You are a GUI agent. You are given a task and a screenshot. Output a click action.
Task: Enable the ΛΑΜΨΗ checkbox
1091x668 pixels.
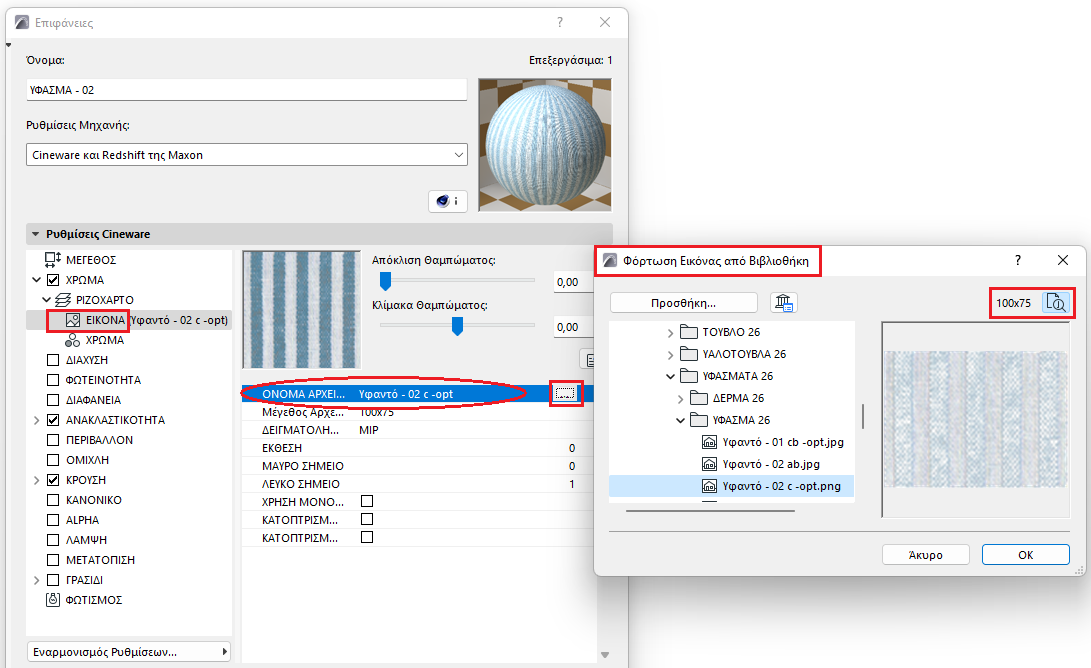coord(53,540)
